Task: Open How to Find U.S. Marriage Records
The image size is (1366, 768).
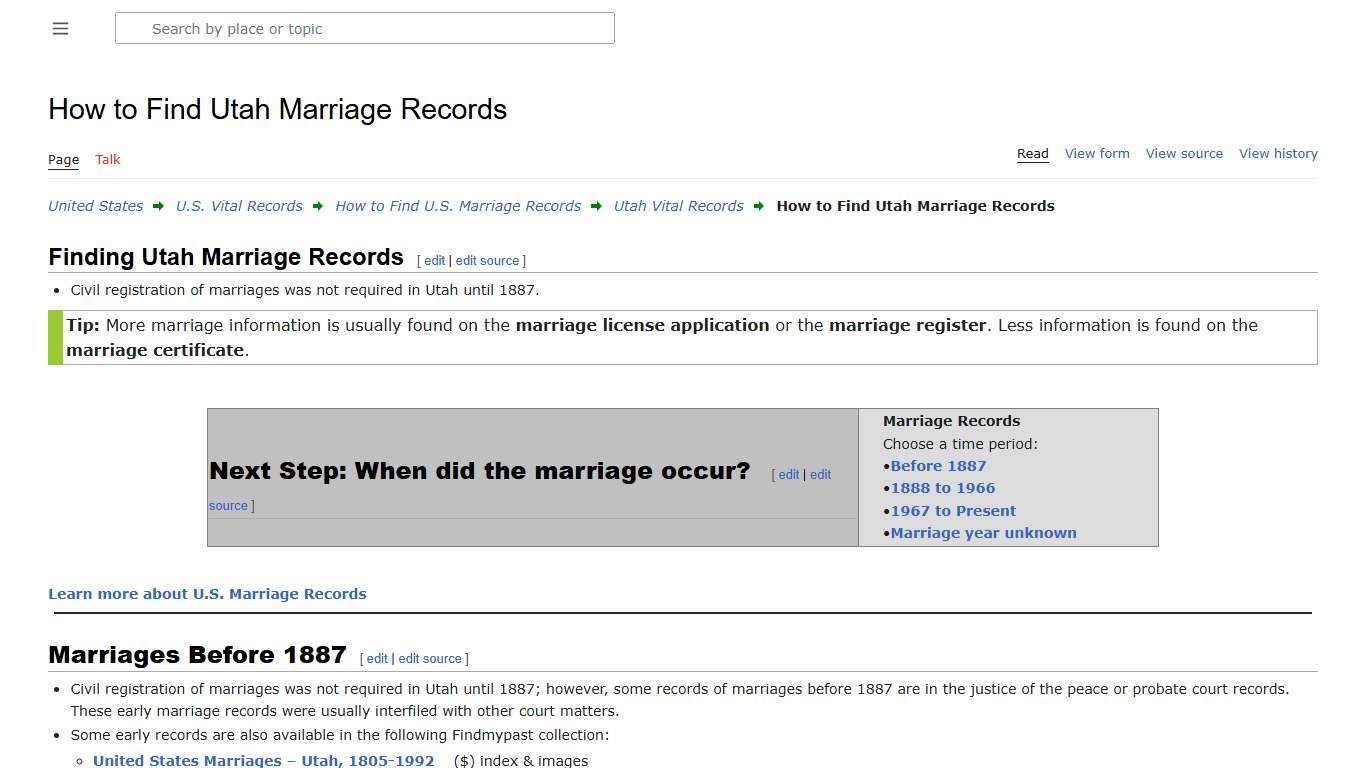Action: [458, 206]
